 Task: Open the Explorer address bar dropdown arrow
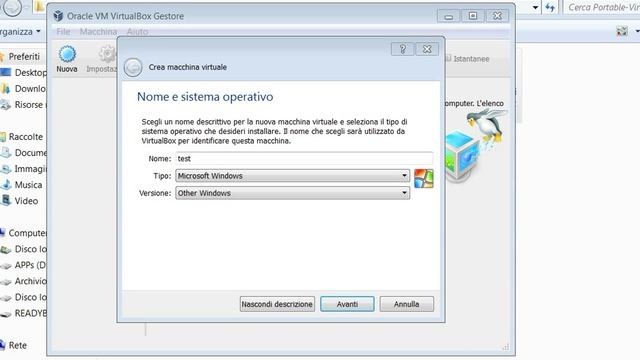(x=536, y=7)
